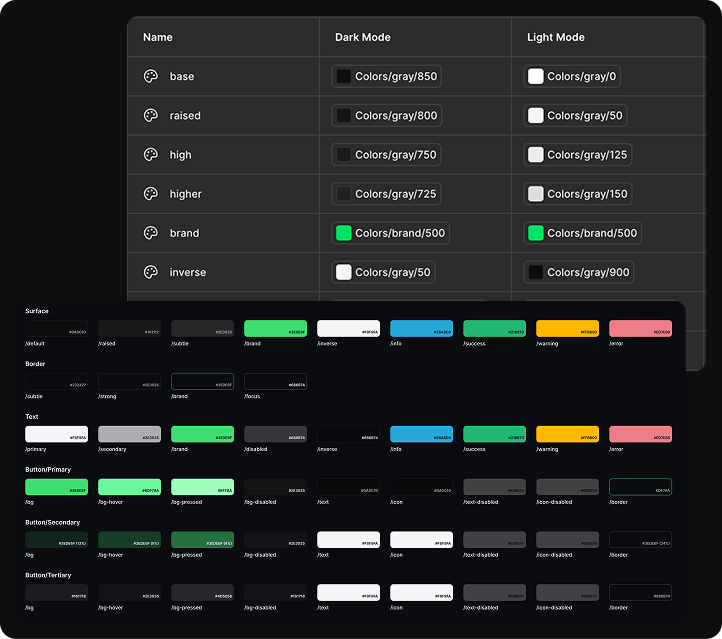Open the Dark Mode Colors/gray/50 chip in the inverse row

pos(383,272)
